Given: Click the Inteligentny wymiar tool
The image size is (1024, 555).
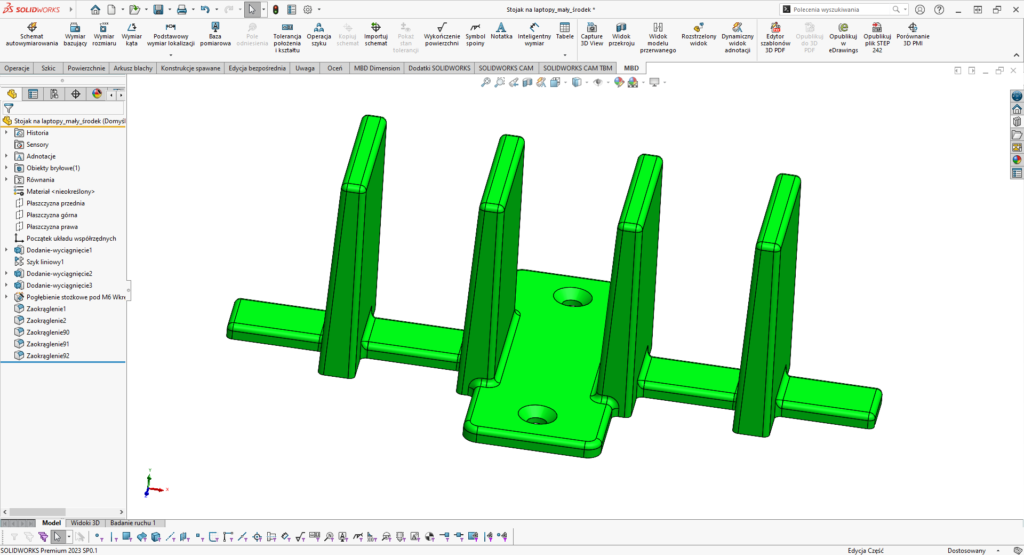Looking at the screenshot, I should coord(535,34).
